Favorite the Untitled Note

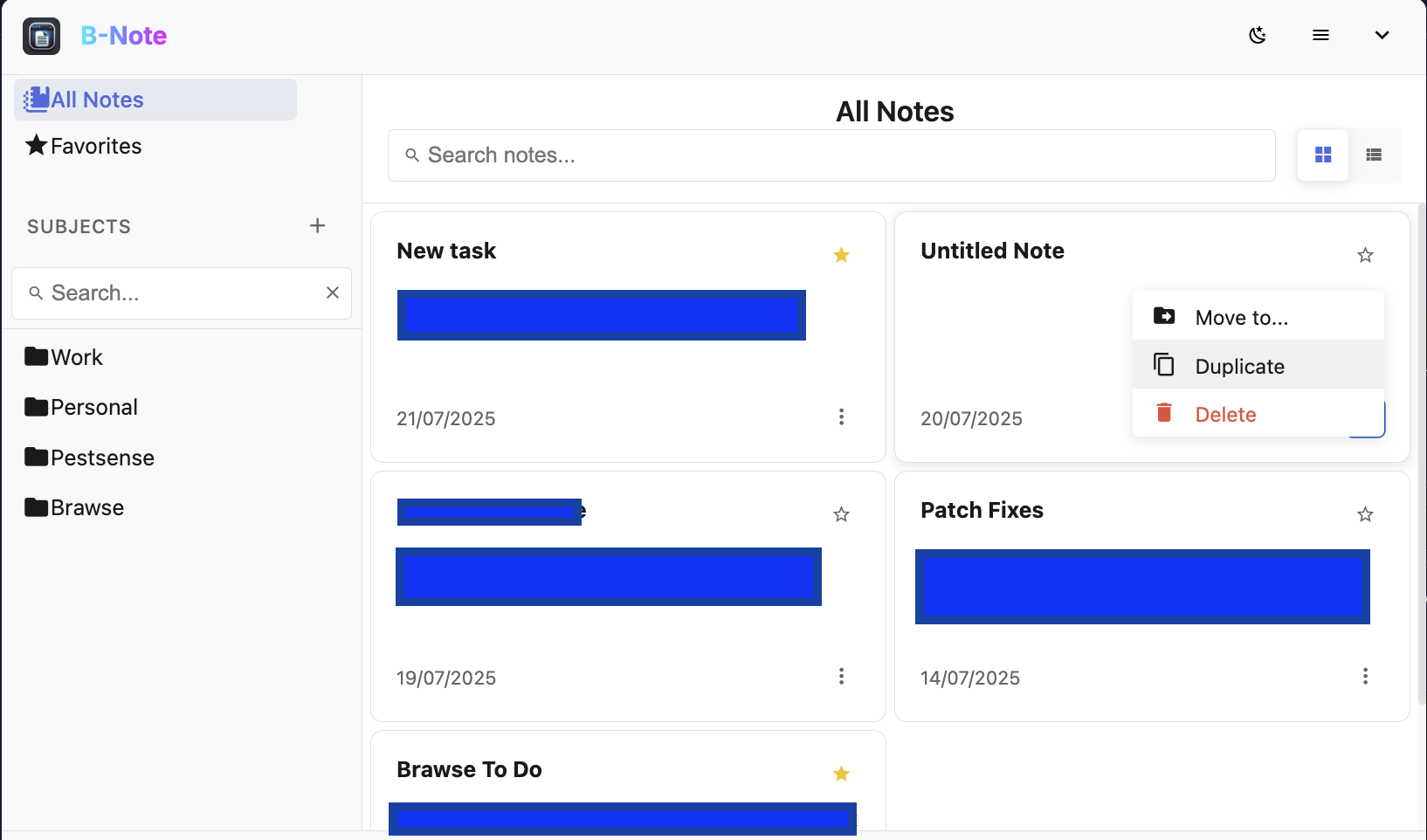tap(1365, 254)
